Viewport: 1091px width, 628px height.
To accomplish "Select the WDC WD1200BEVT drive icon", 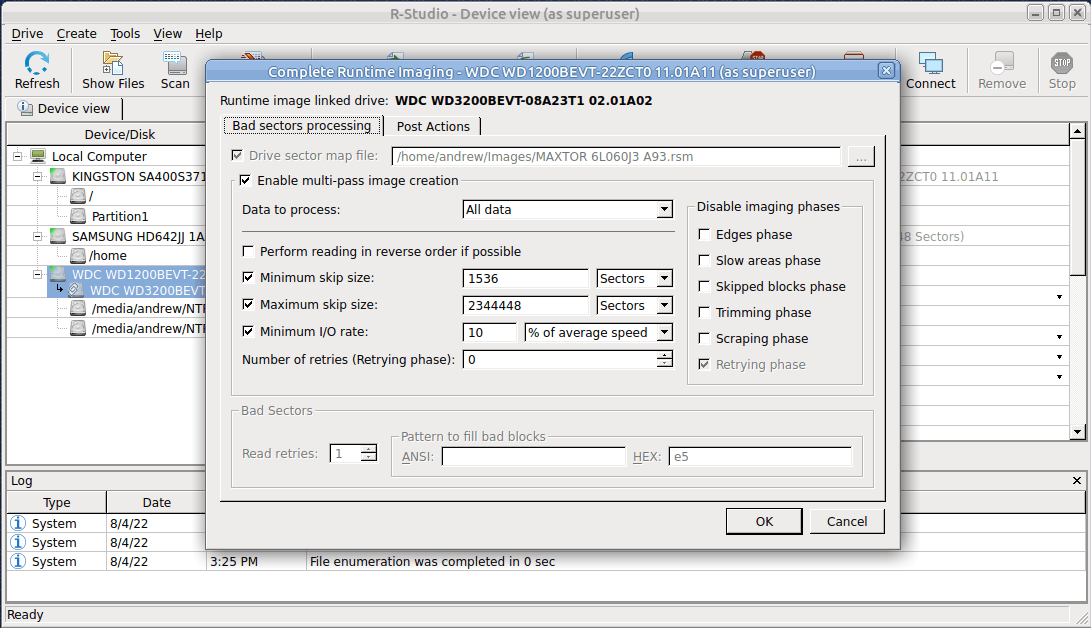I will (x=58, y=274).
